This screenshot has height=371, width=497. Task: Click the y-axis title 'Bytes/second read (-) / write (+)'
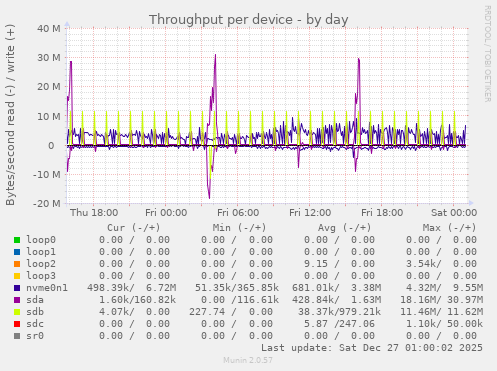[x=10, y=115]
